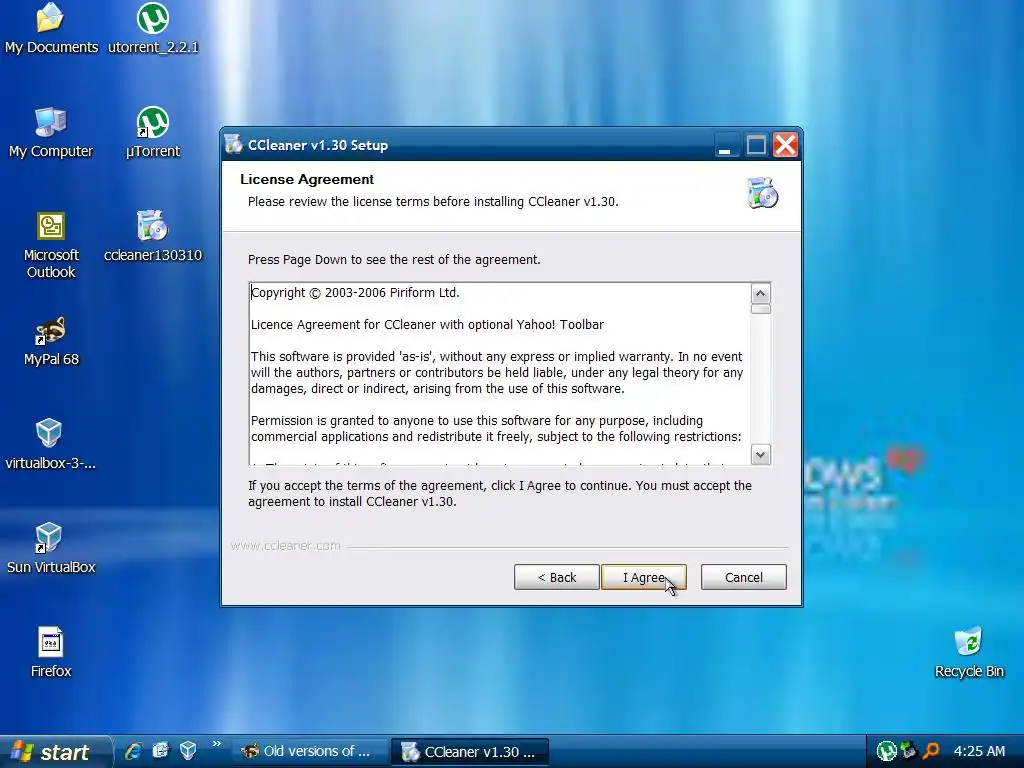
Task: Select the Firefox desktop icon
Action: coord(51,653)
